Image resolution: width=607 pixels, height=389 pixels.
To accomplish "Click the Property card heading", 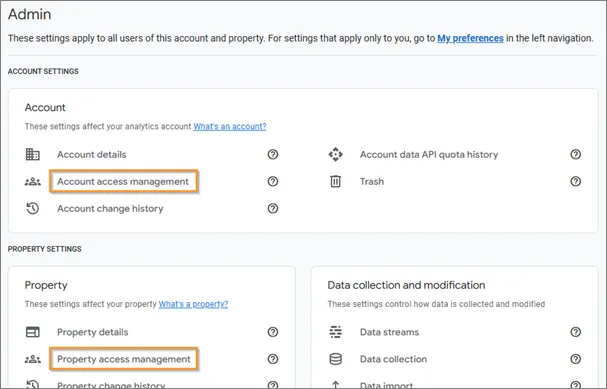I will 46,285.
